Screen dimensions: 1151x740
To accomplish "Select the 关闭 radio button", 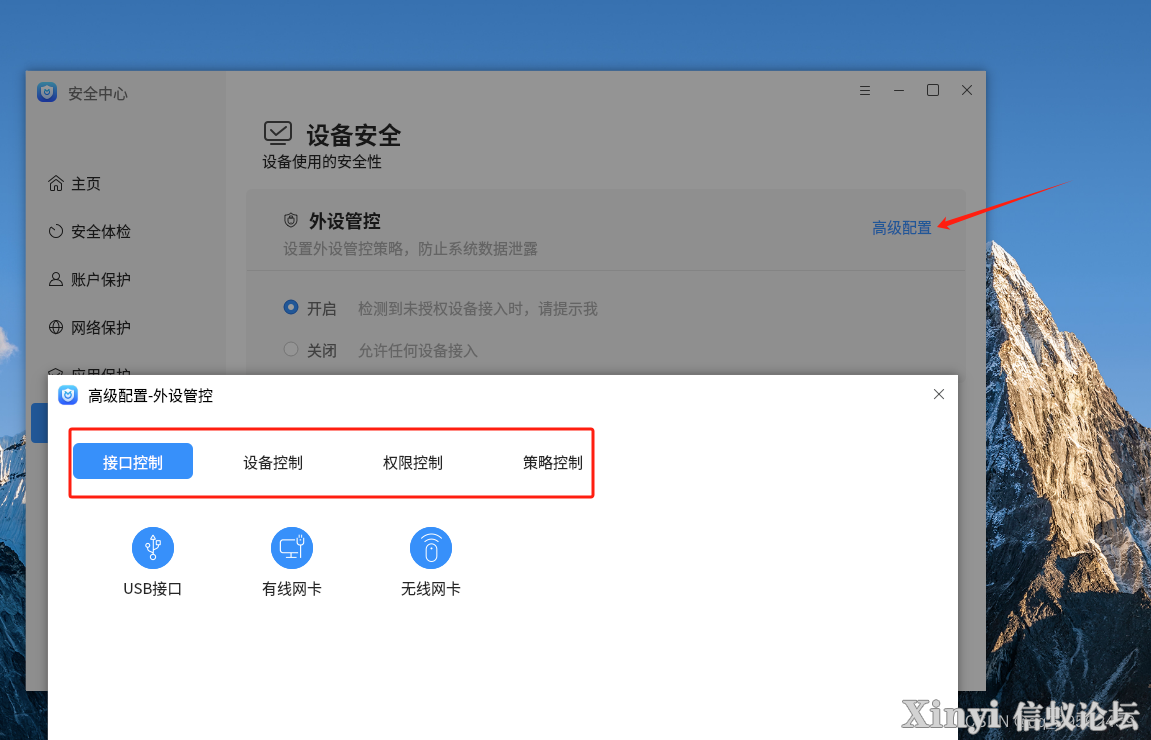I will coord(291,349).
